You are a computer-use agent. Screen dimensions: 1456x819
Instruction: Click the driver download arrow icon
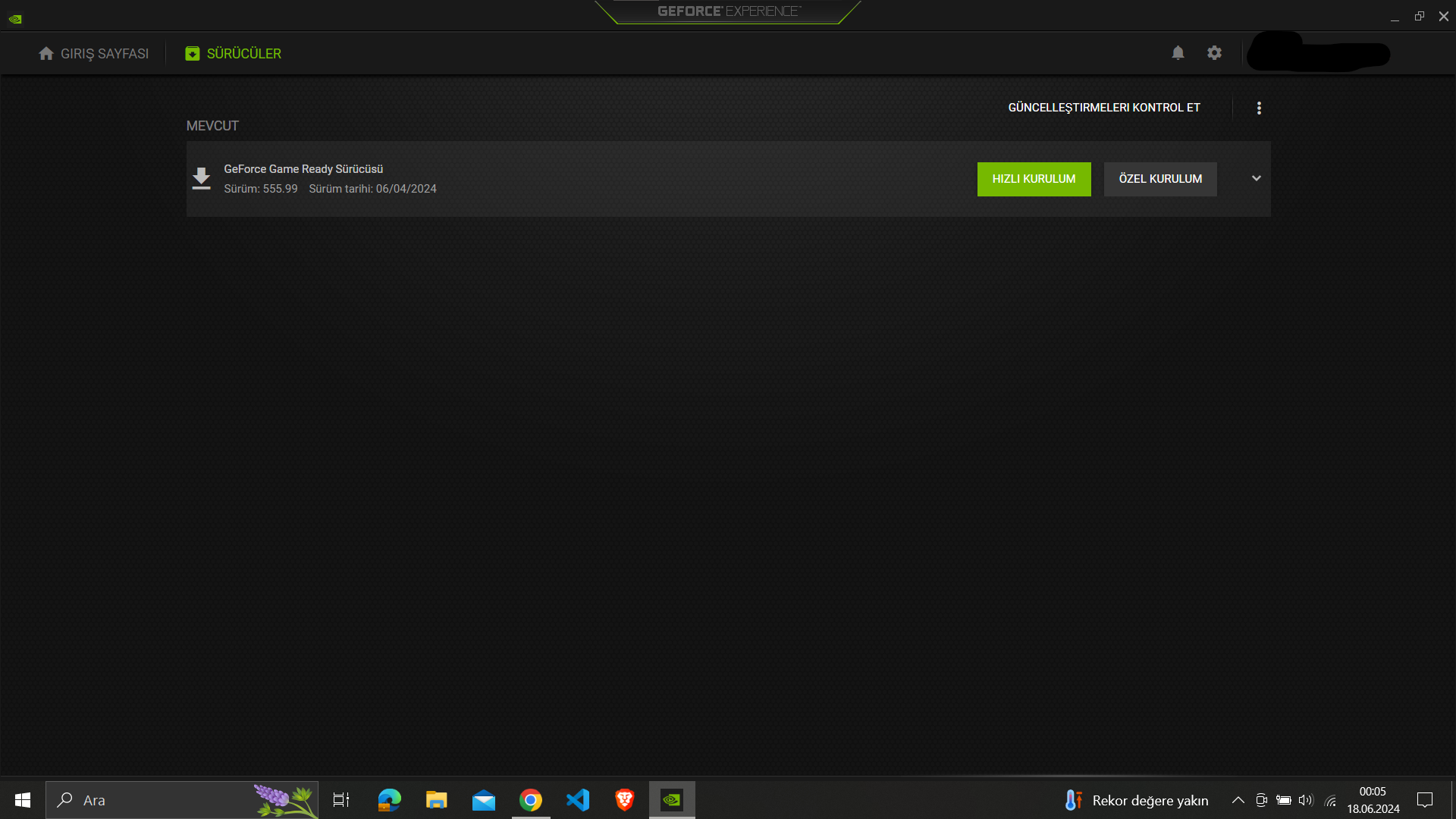click(201, 178)
